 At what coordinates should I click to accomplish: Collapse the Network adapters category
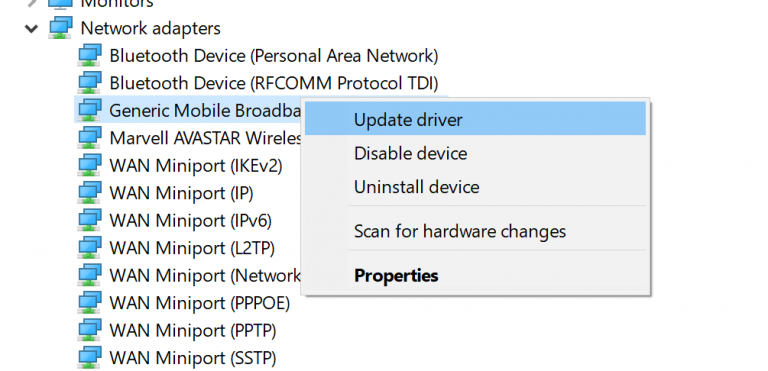[x=31, y=29]
